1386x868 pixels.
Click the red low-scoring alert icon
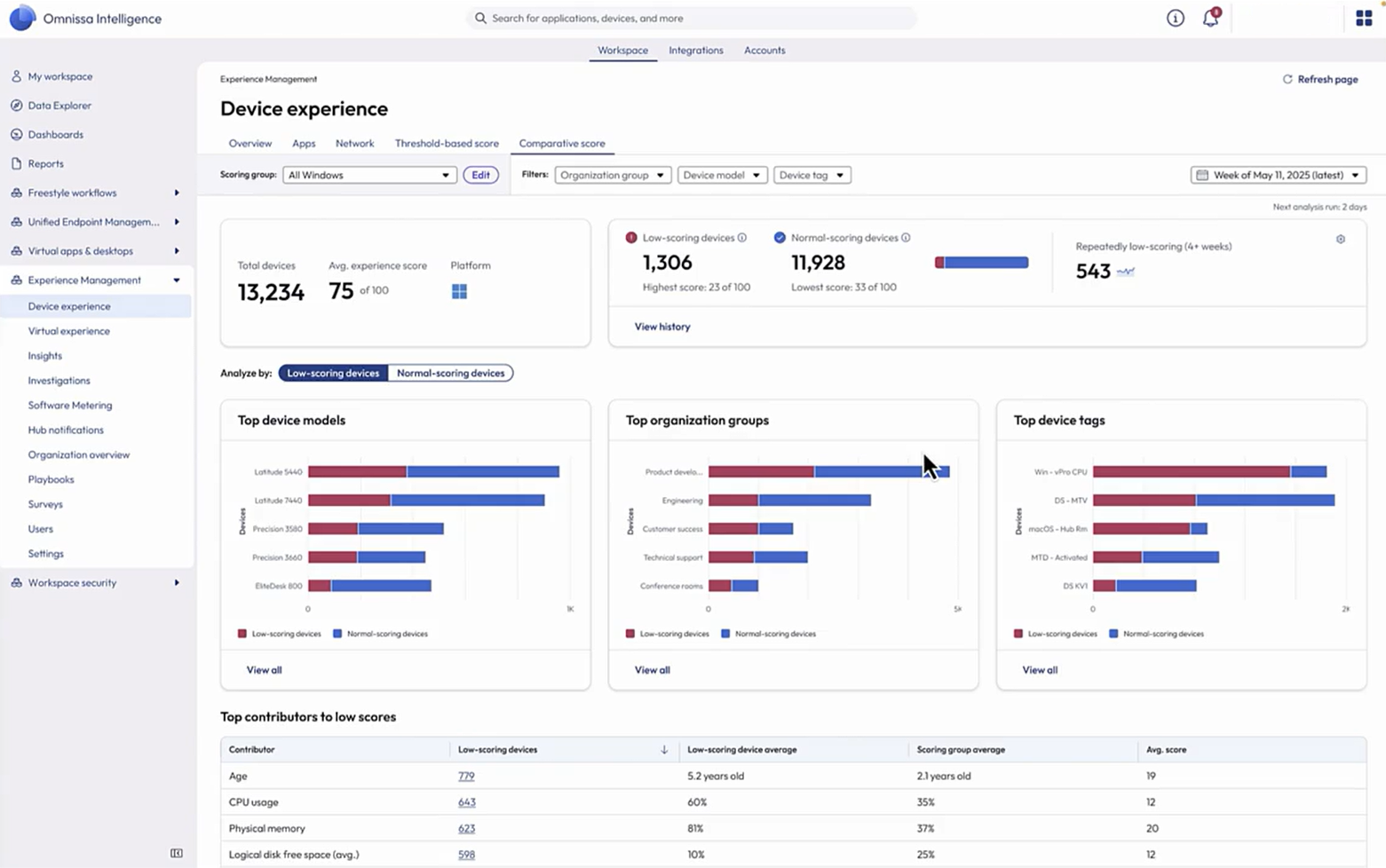pyautogui.click(x=631, y=238)
